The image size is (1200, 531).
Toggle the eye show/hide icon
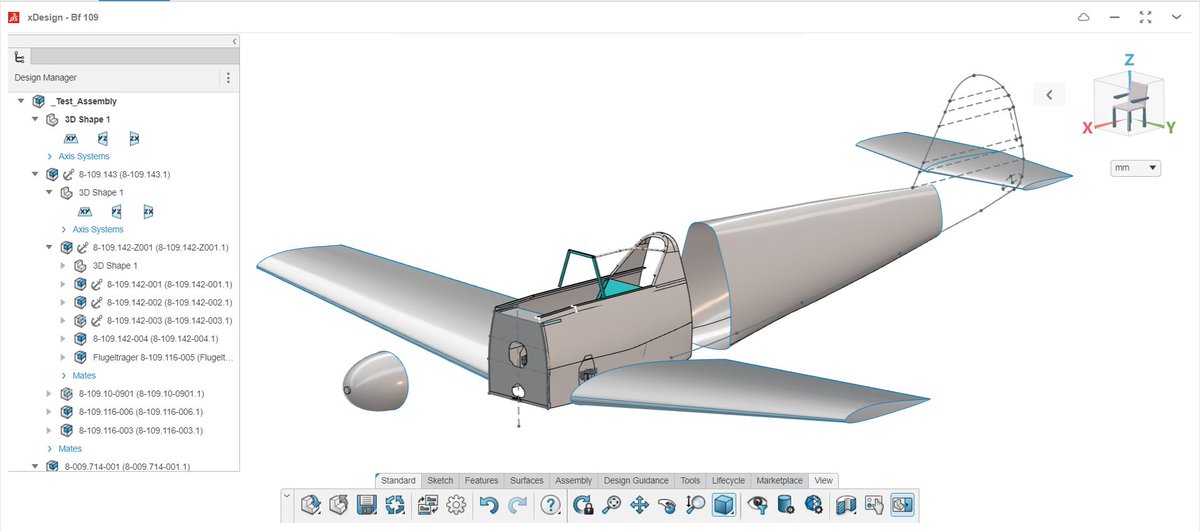point(758,505)
